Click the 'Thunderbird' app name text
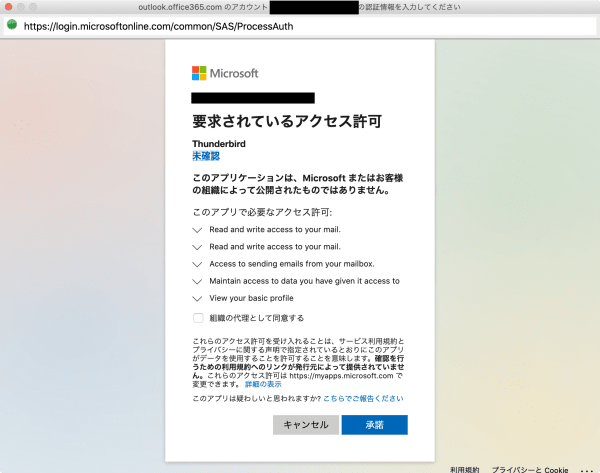Screen dimensions: 600x473 pyautogui.click(x=219, y=144)
